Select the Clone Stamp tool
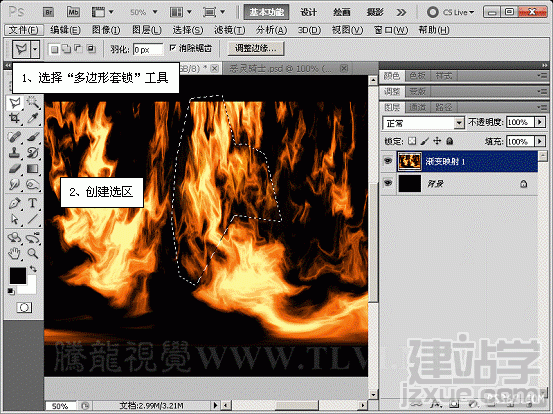The height and width of the screenshot is (414, 553). click(14, 152)
